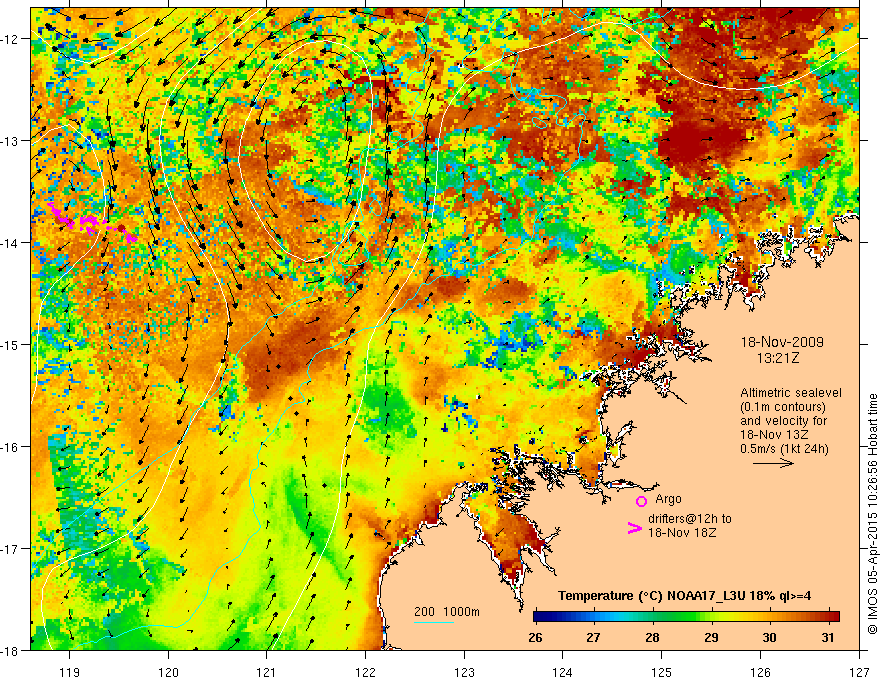Click the cyan 200 1000m bathymetry line sample
The height and width of the screenshot is (680, 880).
[434, 622]
